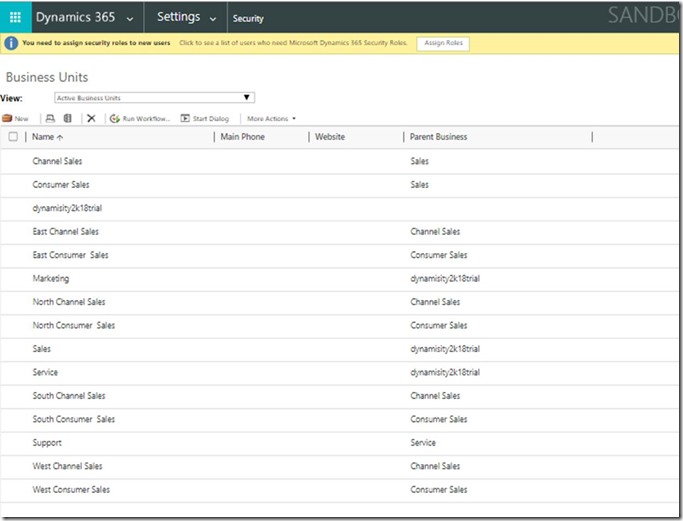Viewport: 683px width, 521px height.
Task: Click the Print icon in toolbar
Action: (x=50, y=118)
